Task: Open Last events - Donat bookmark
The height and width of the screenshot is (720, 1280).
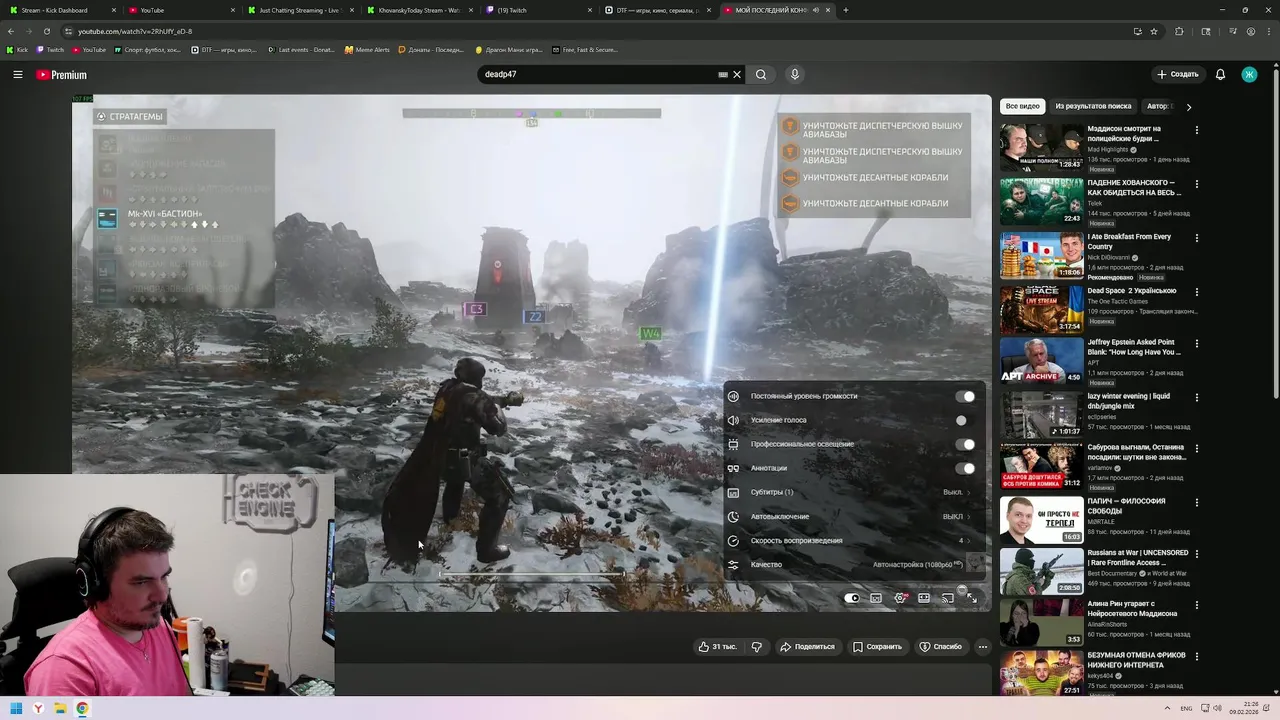Action: tap(301, 49)
